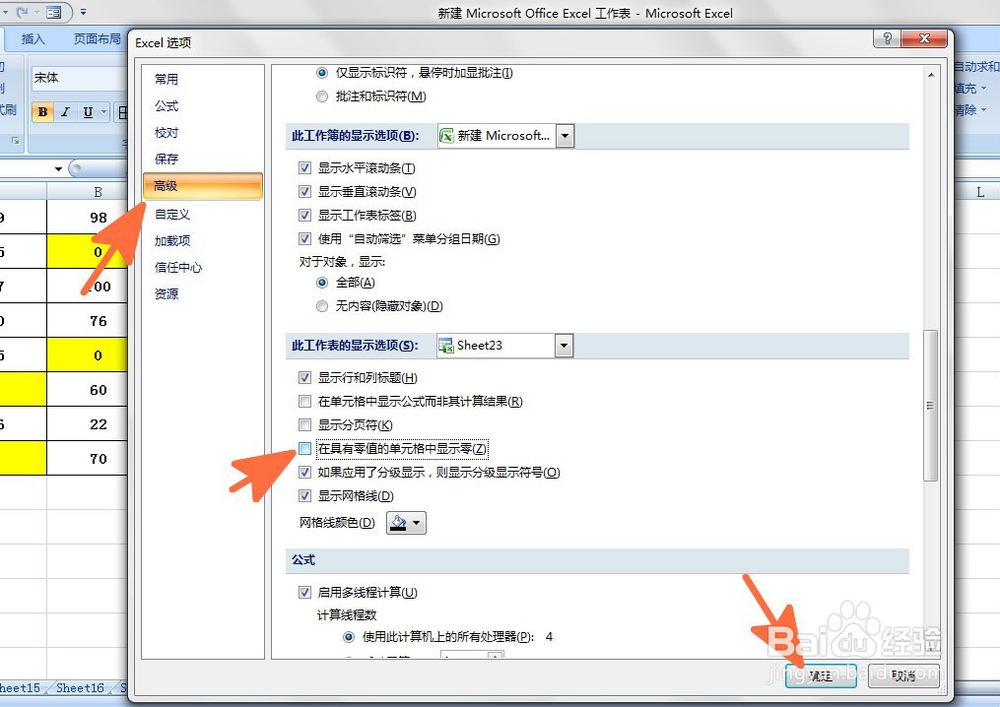Open 自定义 options category
This screenshot has height=707, width=1000.
coord(172,214)
